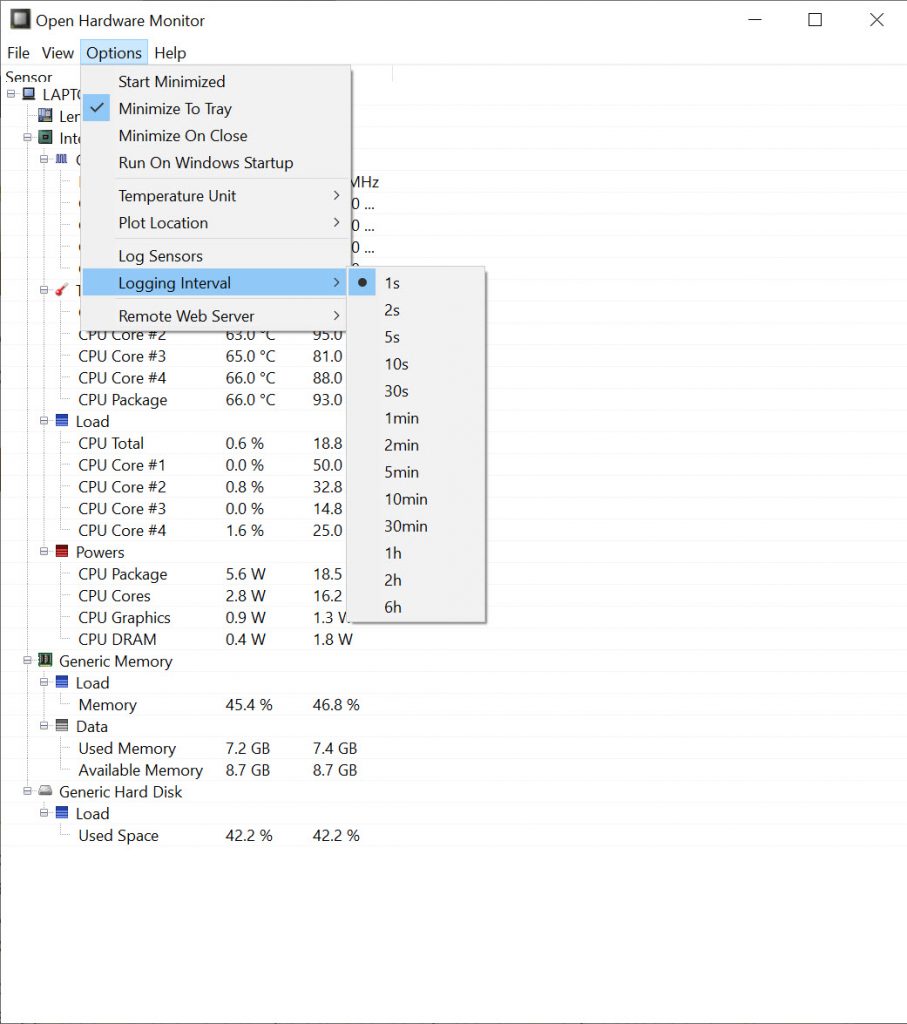Collapse the Temperatures tree branch
The width and height of the screenshot is (907, 1024).
[44, 289]
